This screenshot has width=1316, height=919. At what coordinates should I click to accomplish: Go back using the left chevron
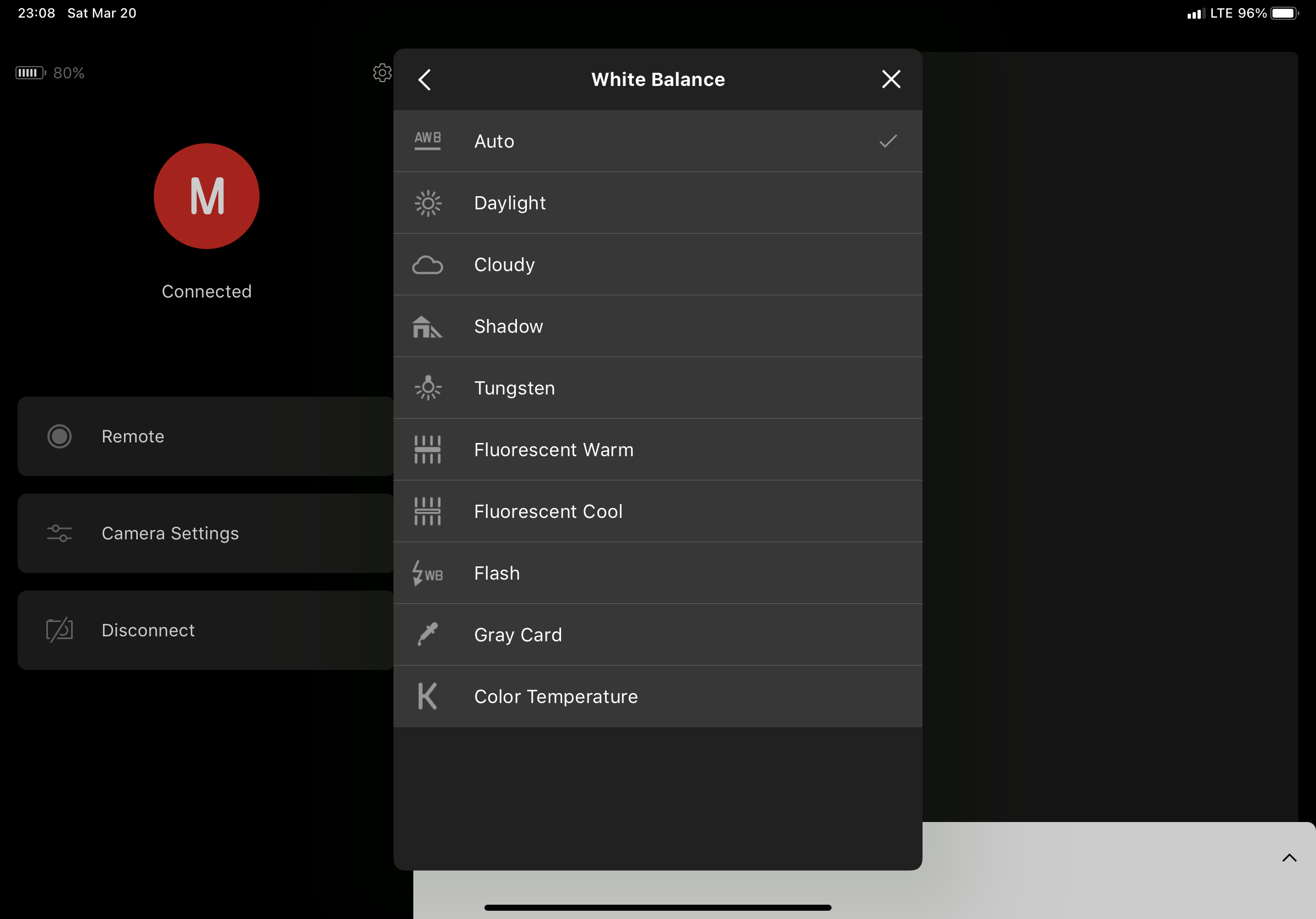(425, 80)
